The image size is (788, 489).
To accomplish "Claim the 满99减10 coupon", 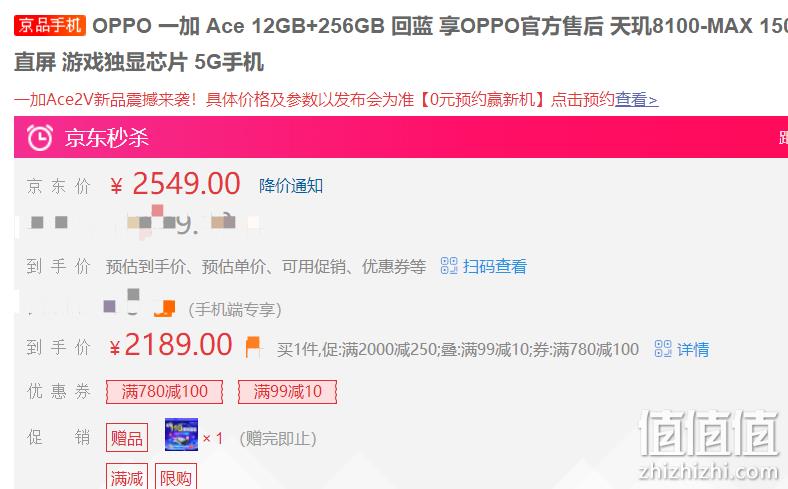I will [x=287, y=392].
